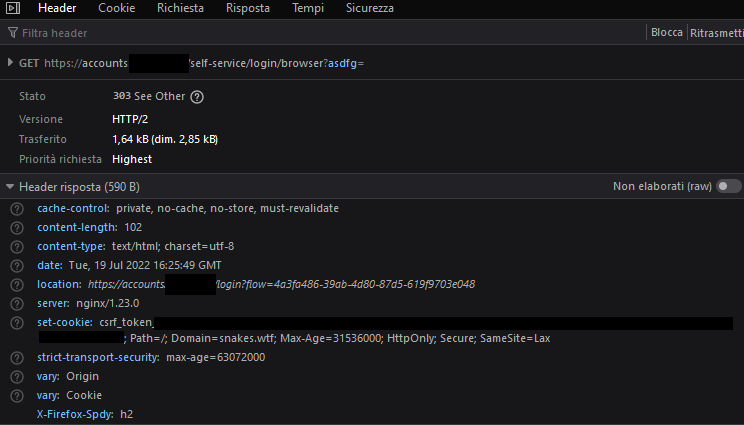Focus the Filtra header input field
Image resolution: width=744 pixels, height=425 pixels.
coord(327,33)
